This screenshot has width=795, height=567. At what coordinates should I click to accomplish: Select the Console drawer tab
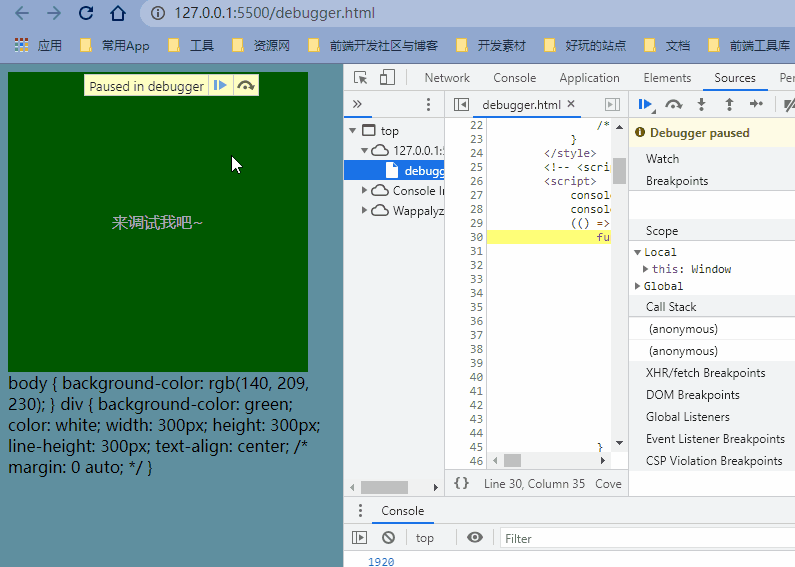pyautogui.click(x=403, y=511)
